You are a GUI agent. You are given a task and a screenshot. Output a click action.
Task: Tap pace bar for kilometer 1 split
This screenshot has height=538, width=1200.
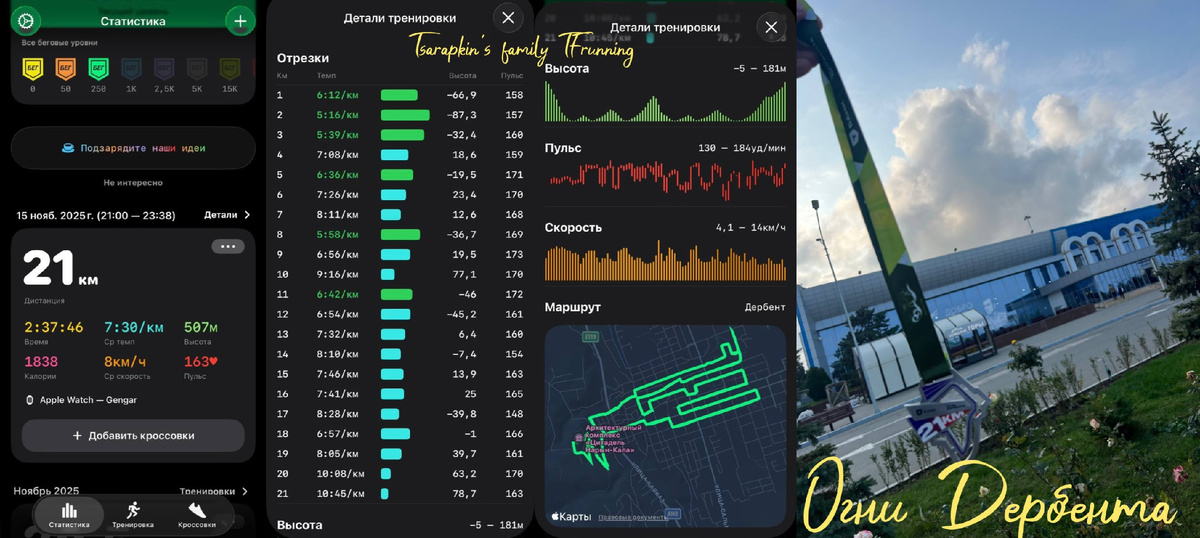click(x=399, y=95)
